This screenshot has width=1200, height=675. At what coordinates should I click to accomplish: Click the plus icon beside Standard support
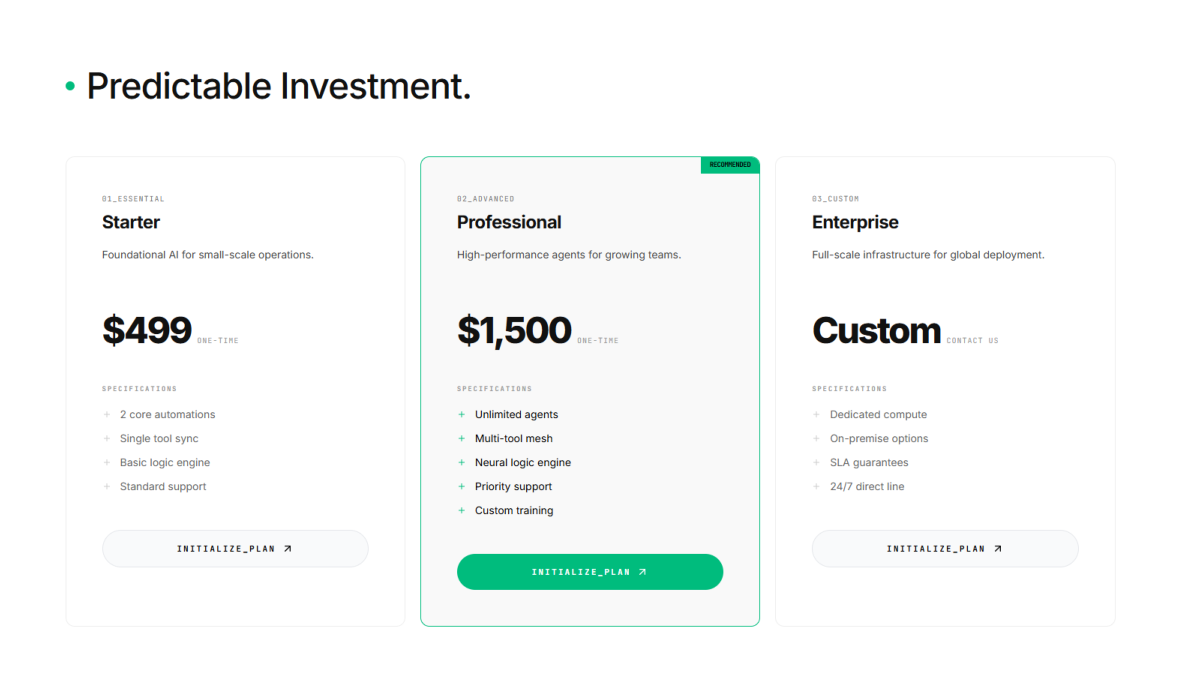pyautogui.click(x=107, y=486)
